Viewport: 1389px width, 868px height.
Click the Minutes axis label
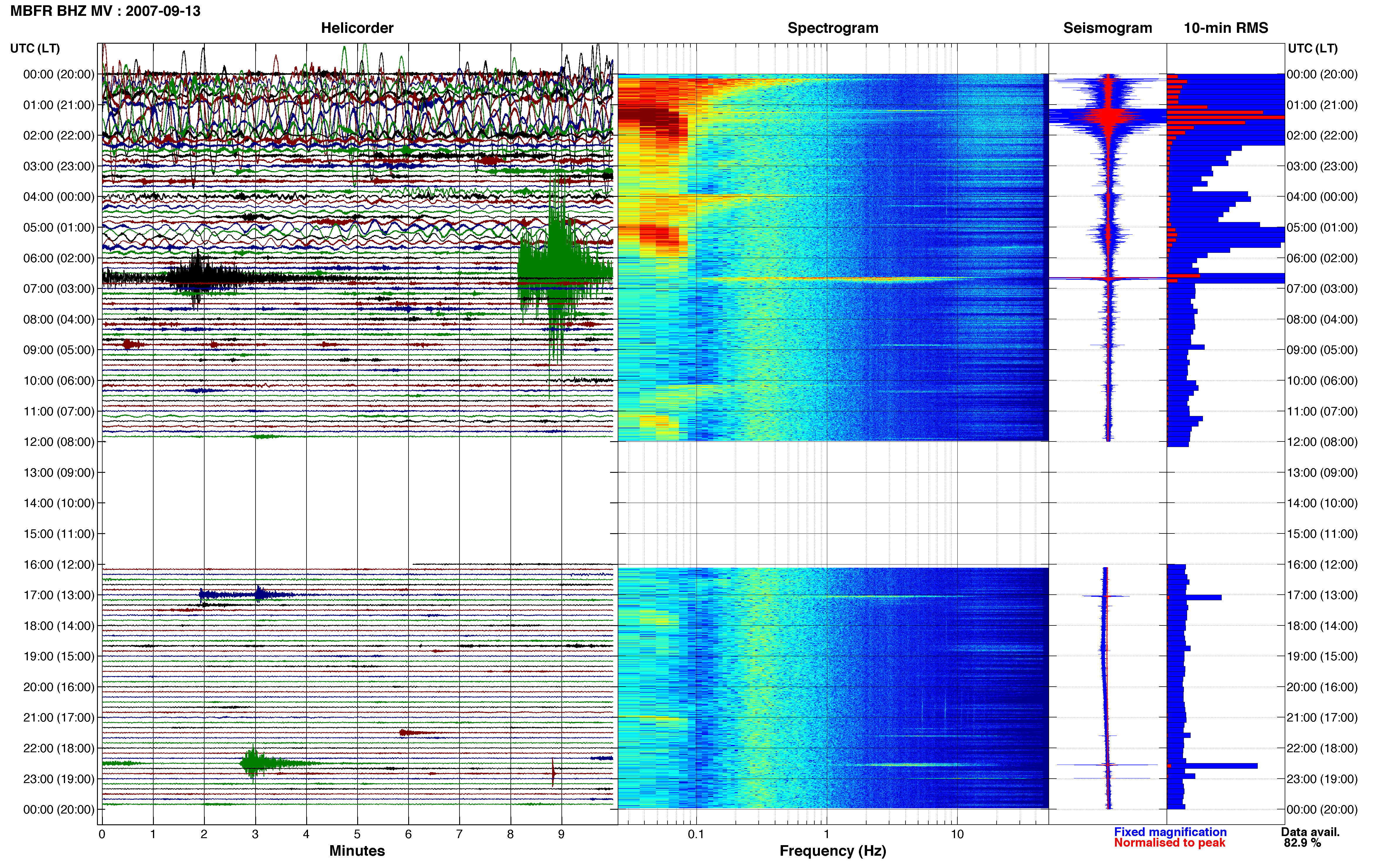click(x=357, y=851)
